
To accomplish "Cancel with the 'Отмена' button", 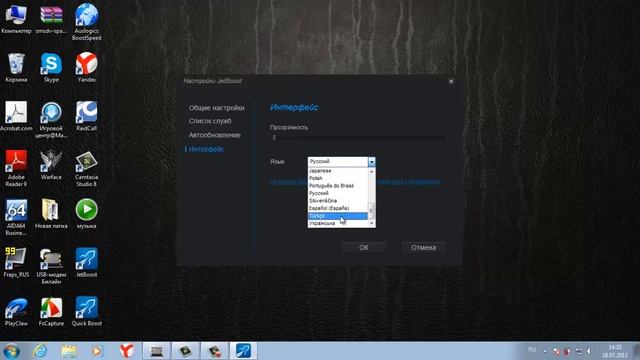I will (423, 247).
